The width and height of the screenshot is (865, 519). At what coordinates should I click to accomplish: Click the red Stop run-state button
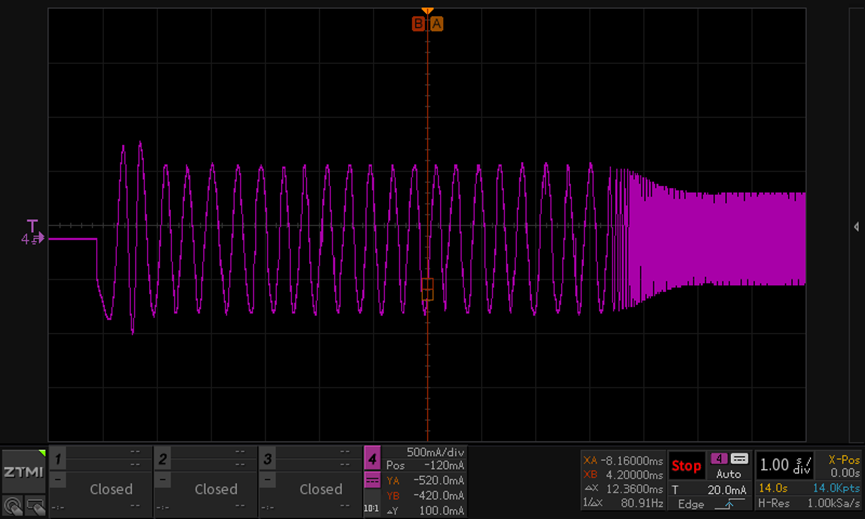tap(686, 466)
